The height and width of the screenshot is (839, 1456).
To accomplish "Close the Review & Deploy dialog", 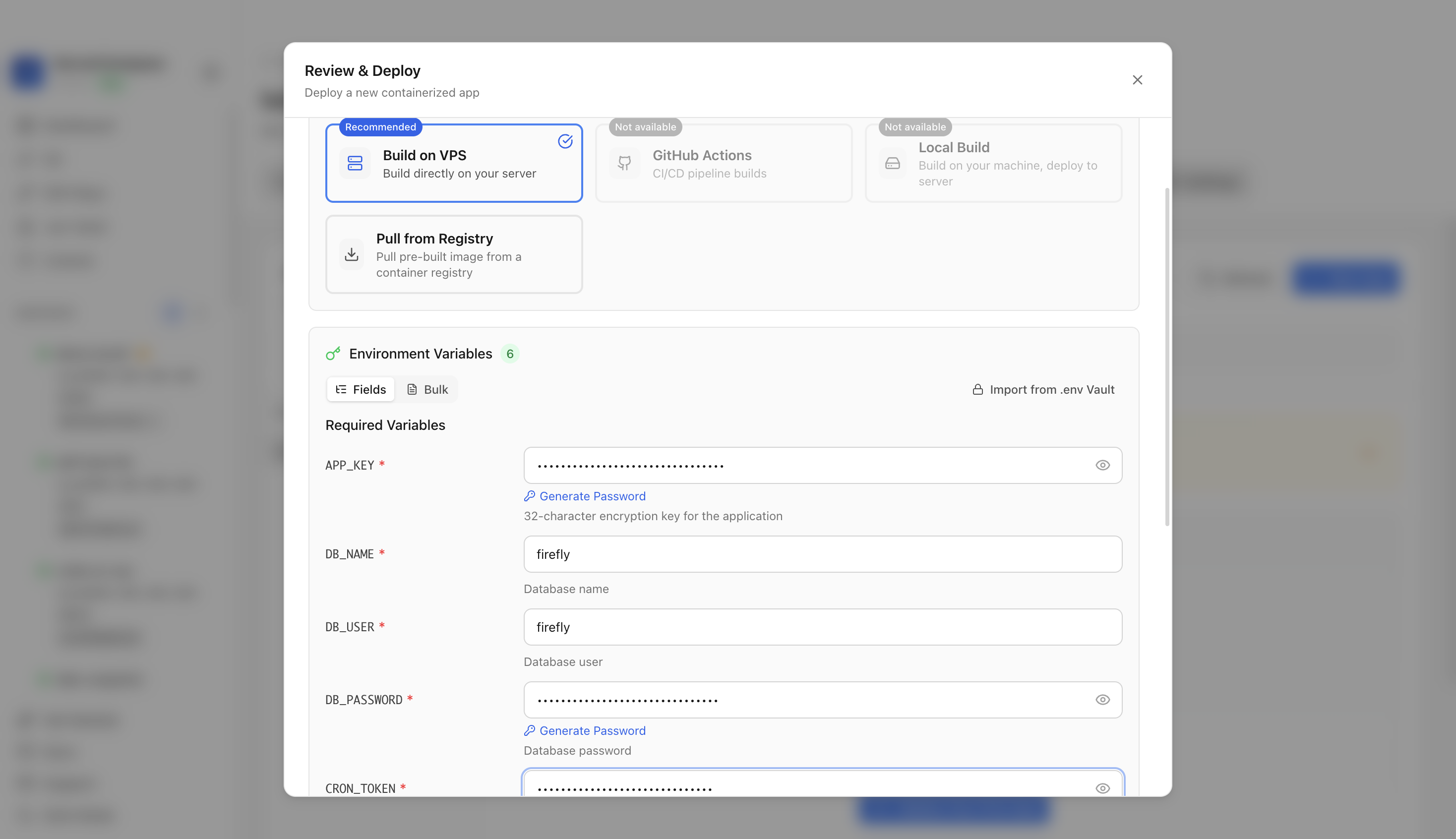I will tap(1137, 80).
